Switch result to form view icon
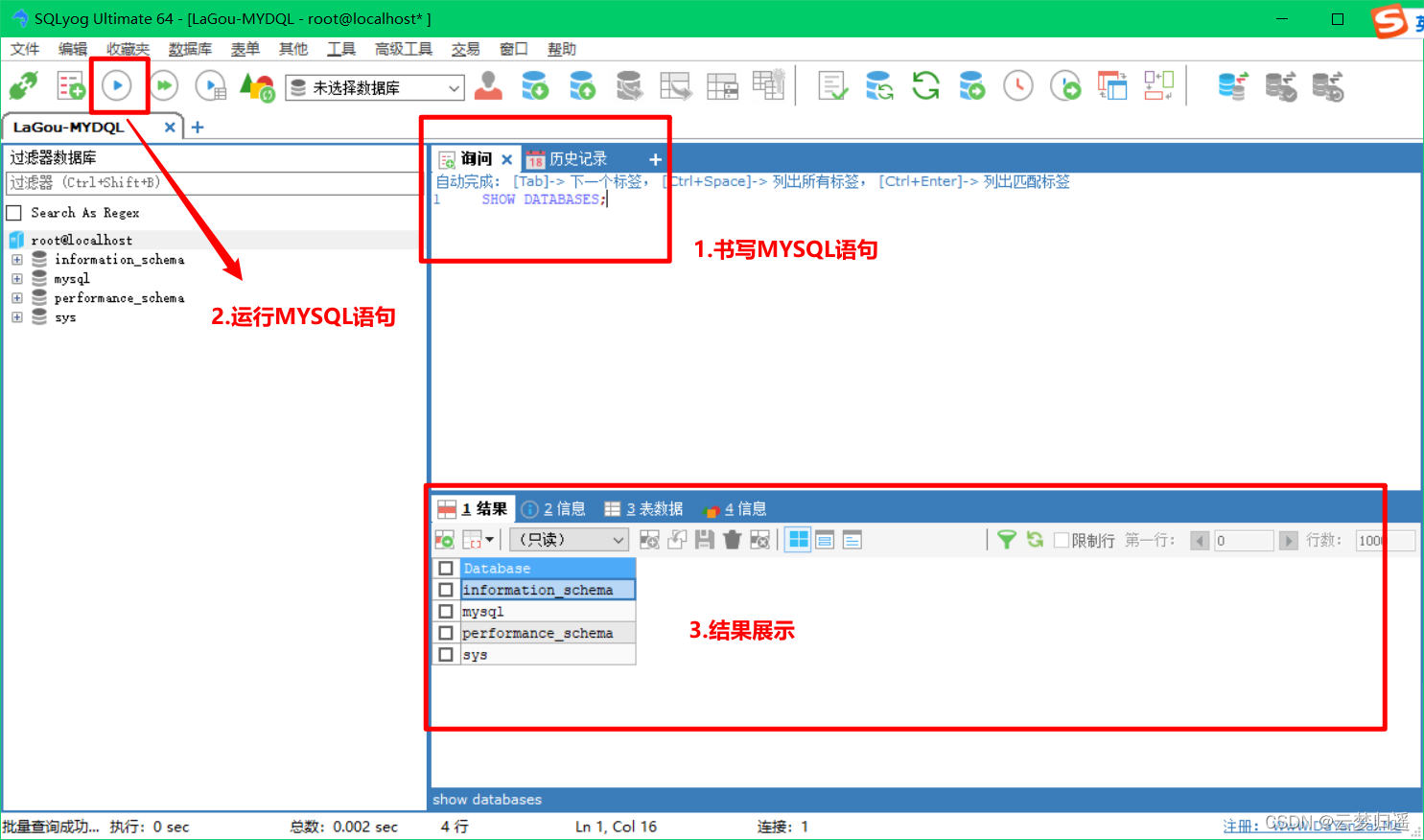The height and width of the screenshot is (840, 1424). click(825, 540)
